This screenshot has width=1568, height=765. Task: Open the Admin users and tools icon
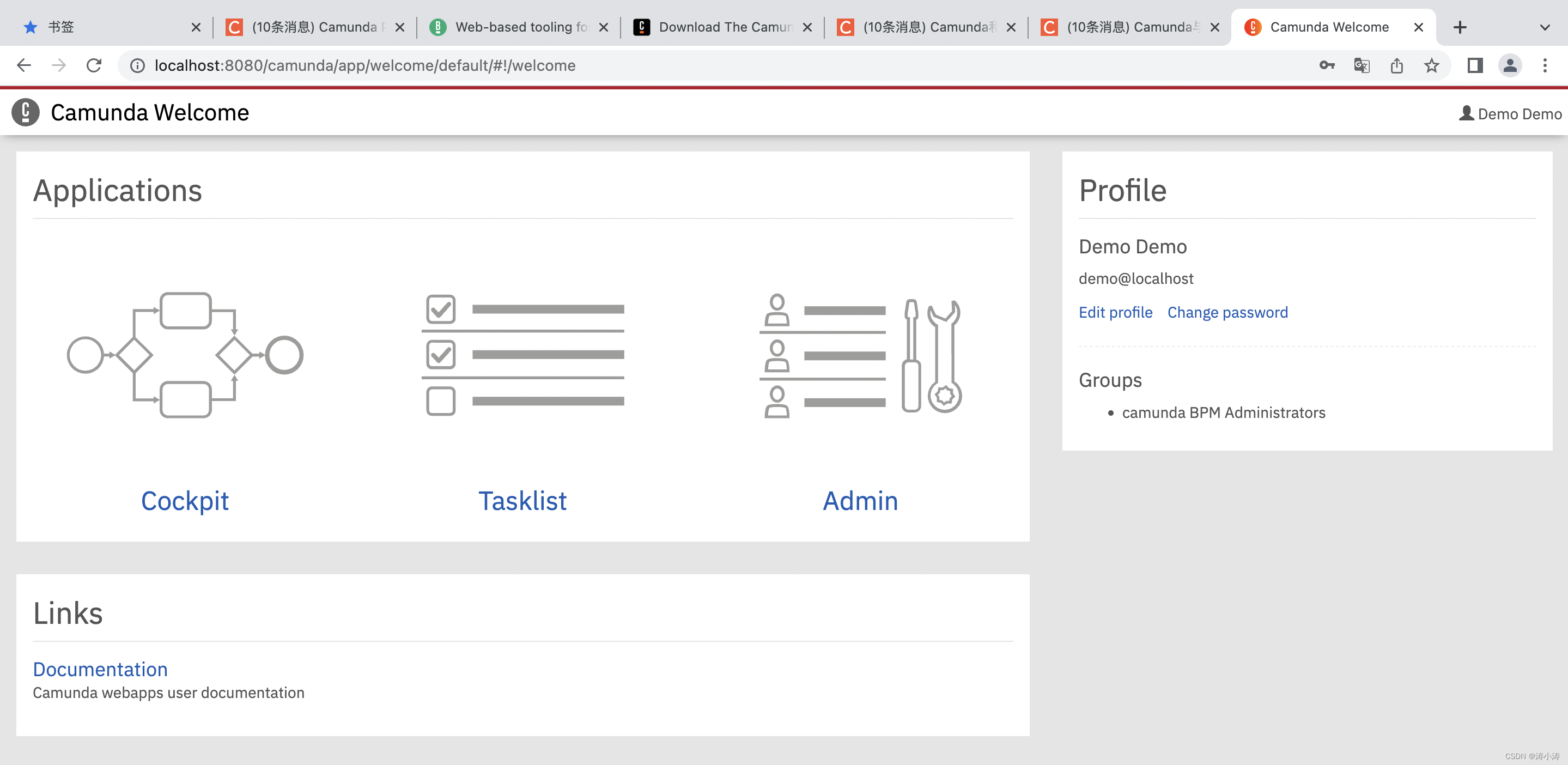tap(860, 356)
